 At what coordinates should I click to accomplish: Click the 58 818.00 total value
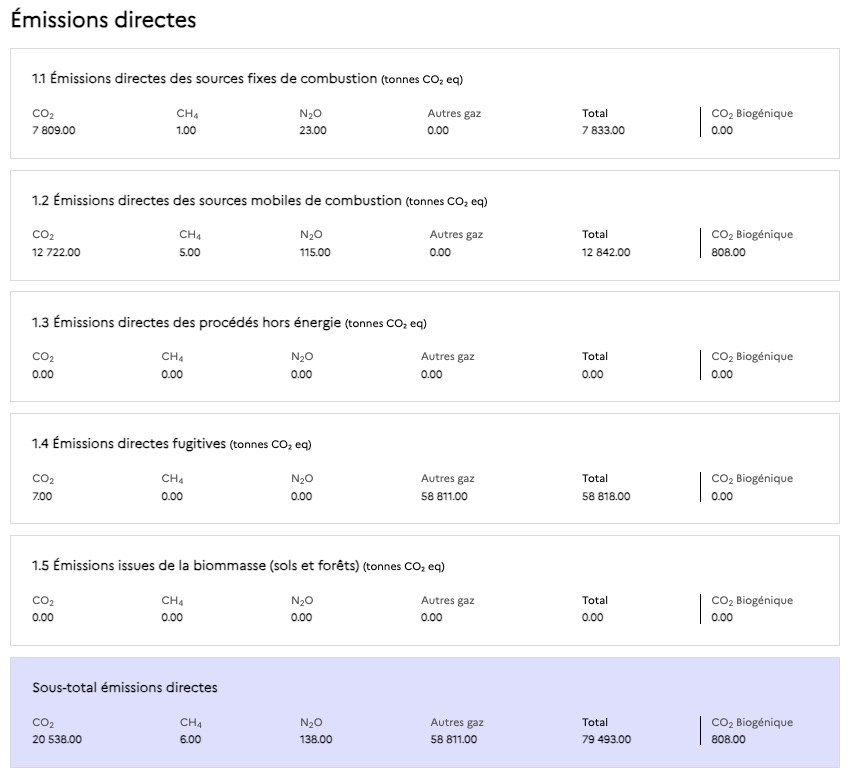[606, 497]
